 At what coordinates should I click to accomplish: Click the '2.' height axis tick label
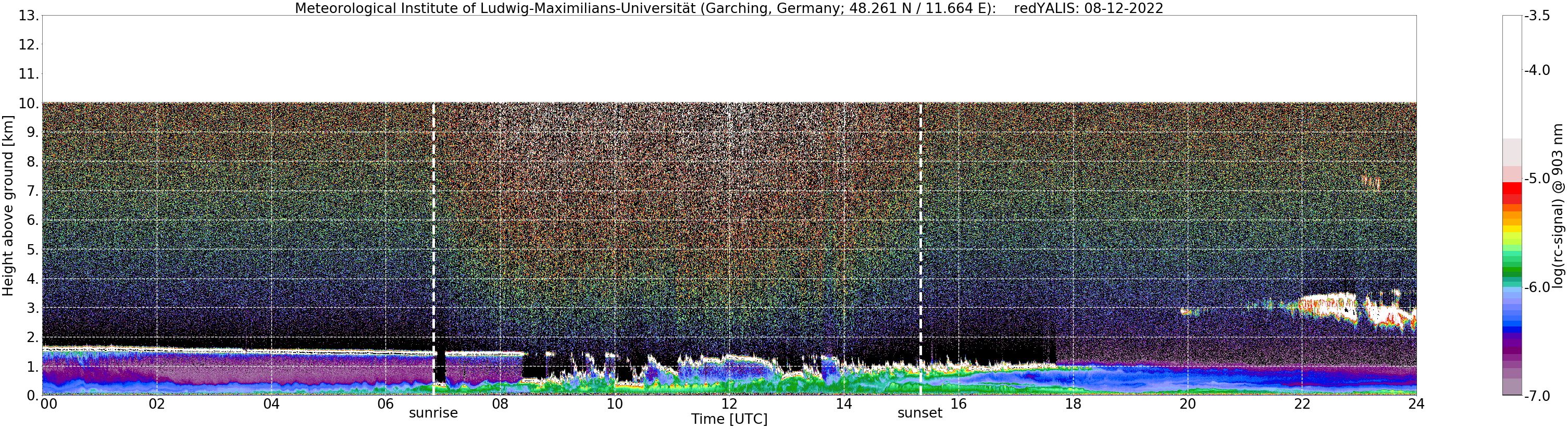(x=33, y=338)
